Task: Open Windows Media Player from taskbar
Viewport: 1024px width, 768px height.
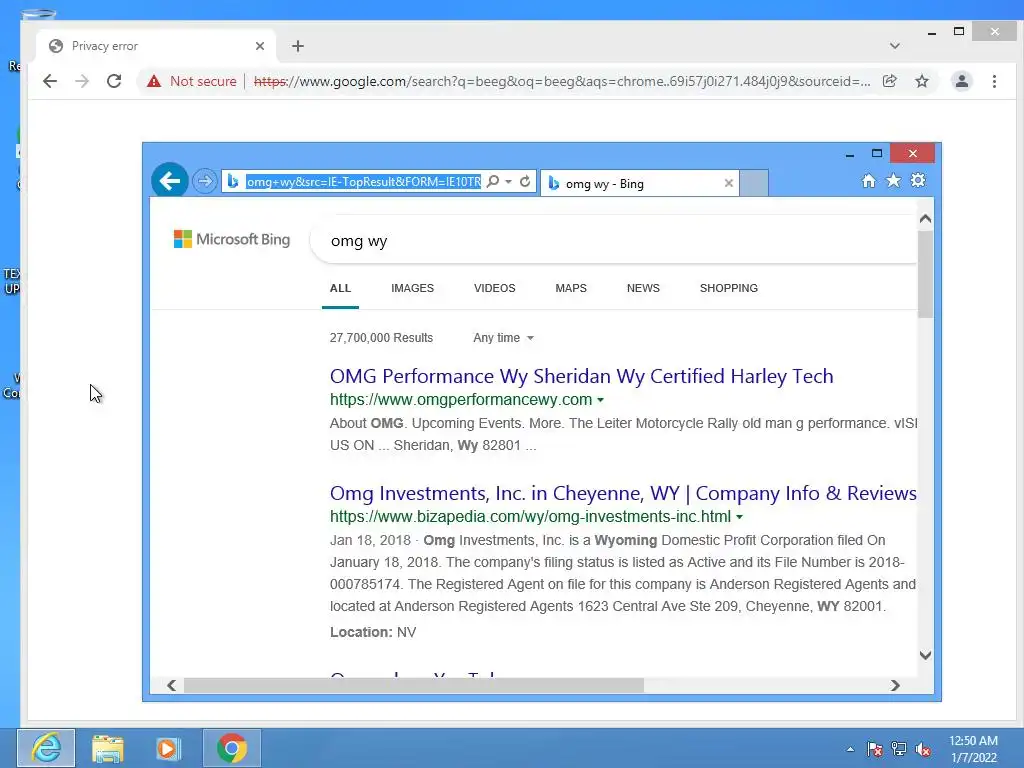Action: pyautogui.click(x=168, y=748)
